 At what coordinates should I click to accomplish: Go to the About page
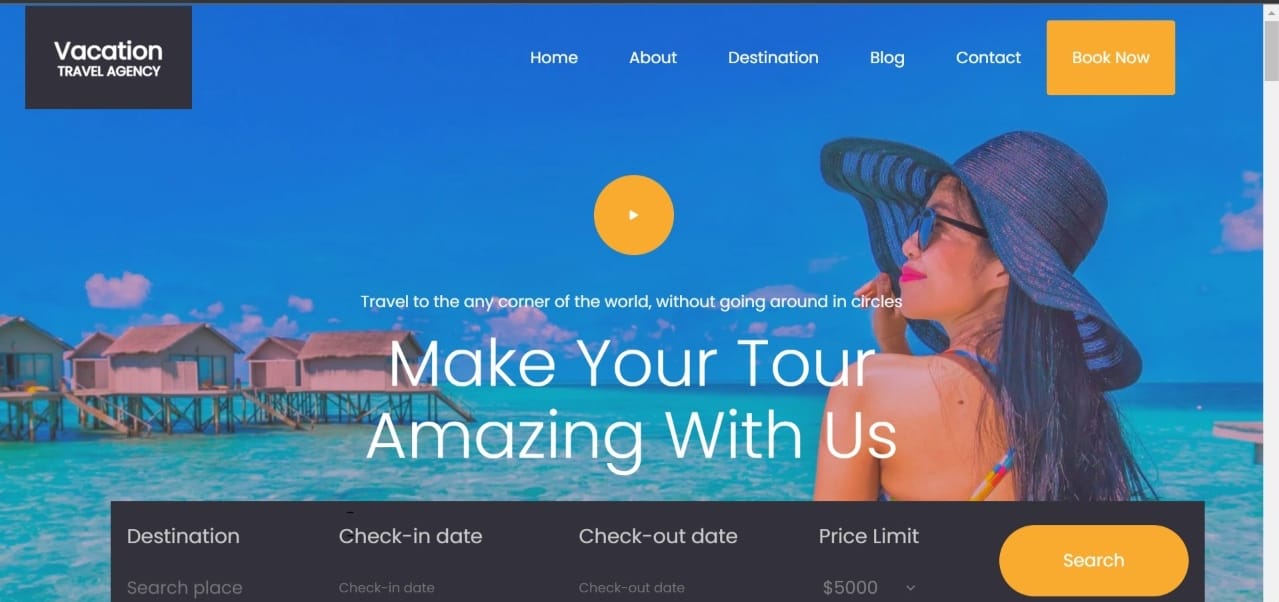pyautogui.click(x=653, y=58)
